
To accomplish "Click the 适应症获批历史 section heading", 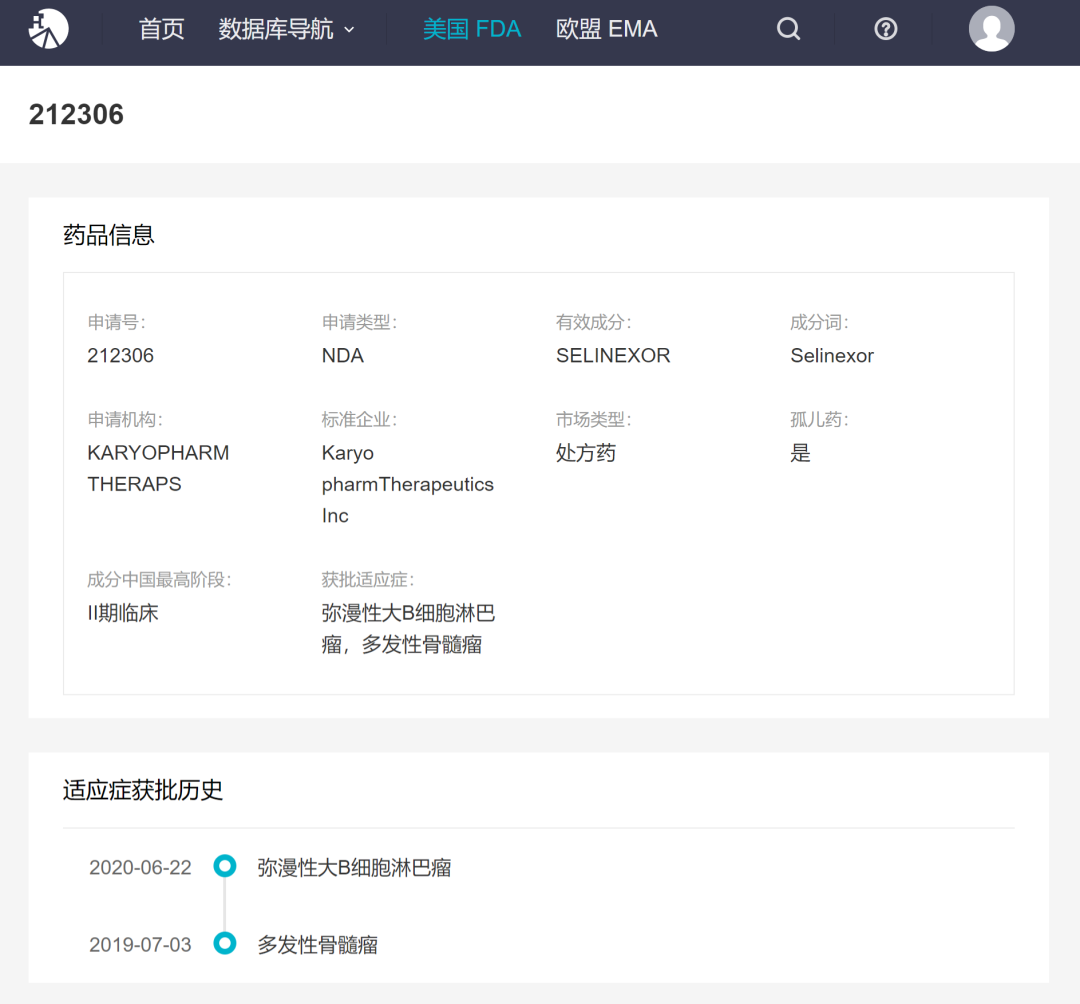I will pos(143,790).
